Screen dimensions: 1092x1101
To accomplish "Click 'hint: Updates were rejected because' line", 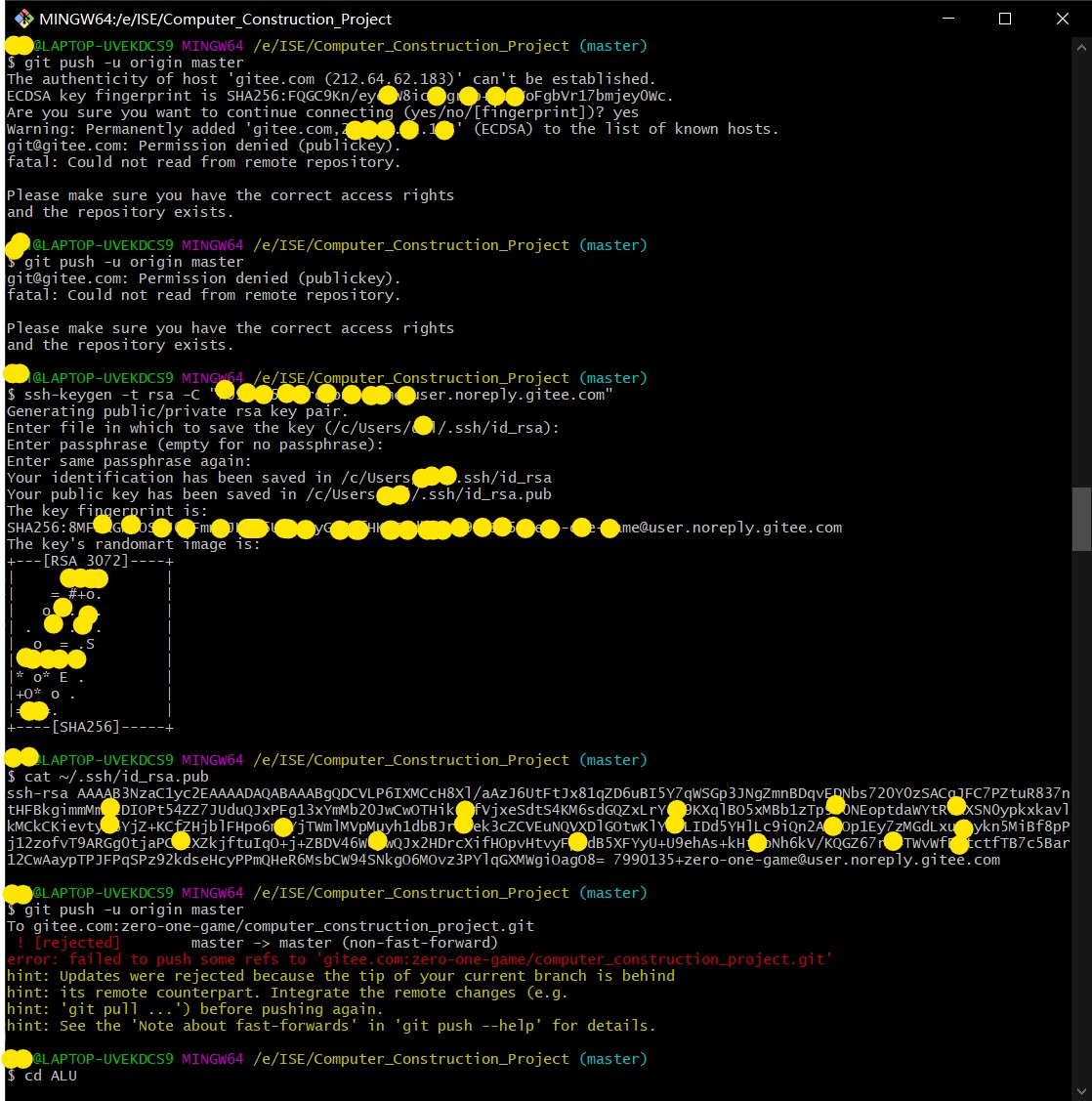I will click(x=341, y=976).
